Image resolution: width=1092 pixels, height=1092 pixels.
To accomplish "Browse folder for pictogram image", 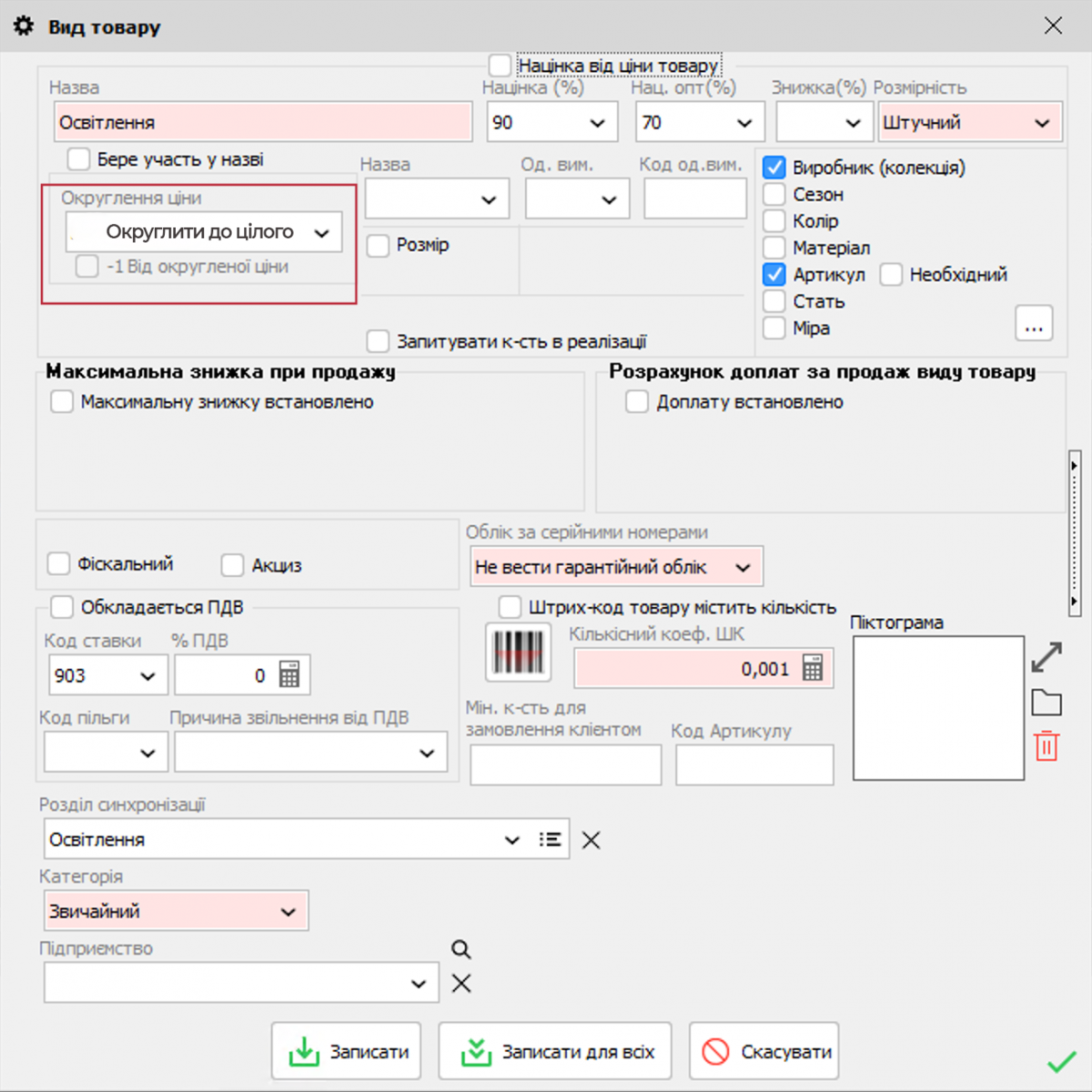I will pos(1046,703).
